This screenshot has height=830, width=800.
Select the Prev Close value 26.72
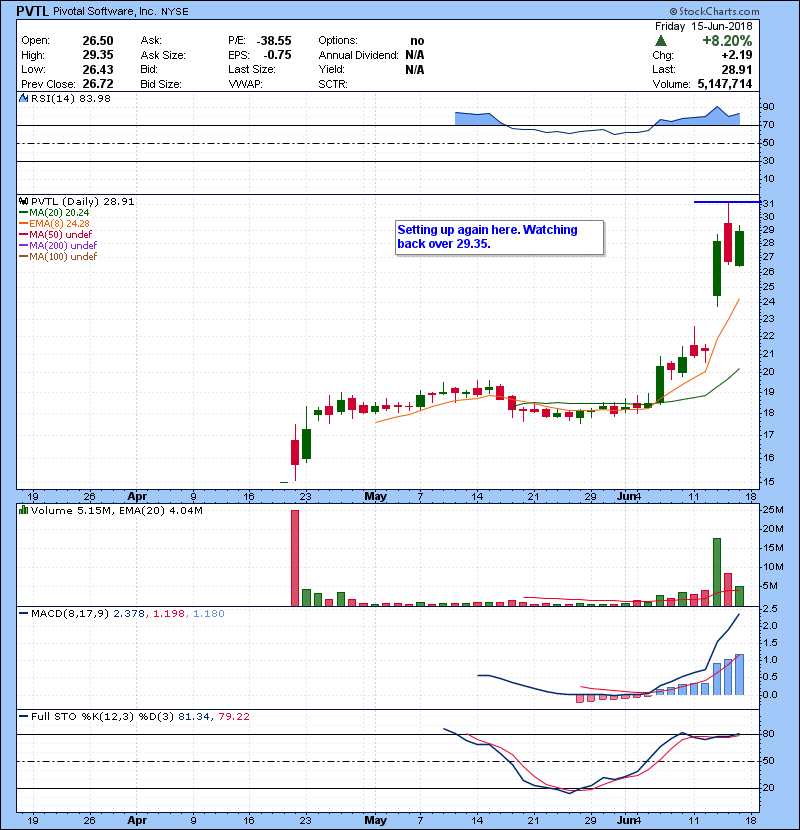pyautogui.click(x=98, y=84)
